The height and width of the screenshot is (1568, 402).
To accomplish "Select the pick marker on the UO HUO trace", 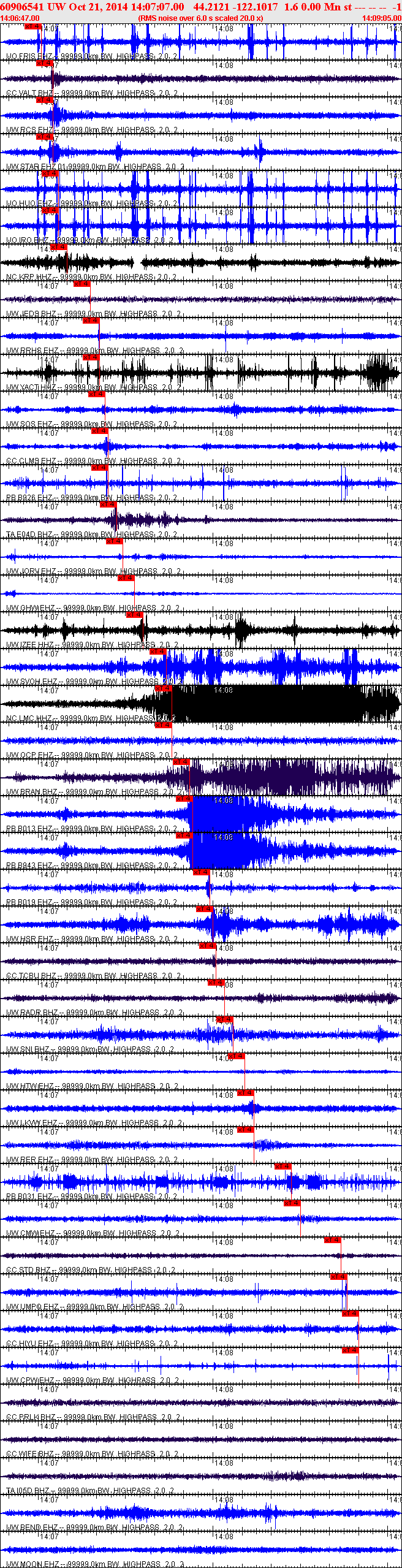I will [50, 173].
